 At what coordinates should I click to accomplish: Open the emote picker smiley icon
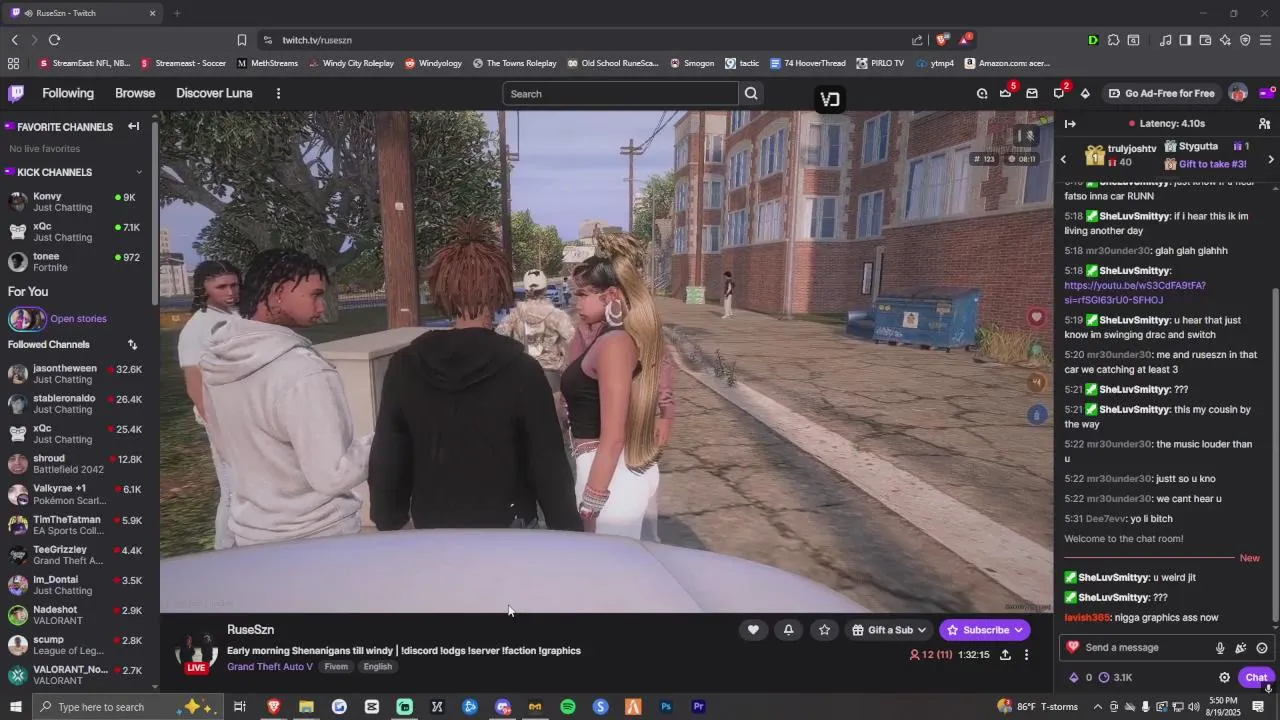pyautogui.click(x=1262, y=648)
